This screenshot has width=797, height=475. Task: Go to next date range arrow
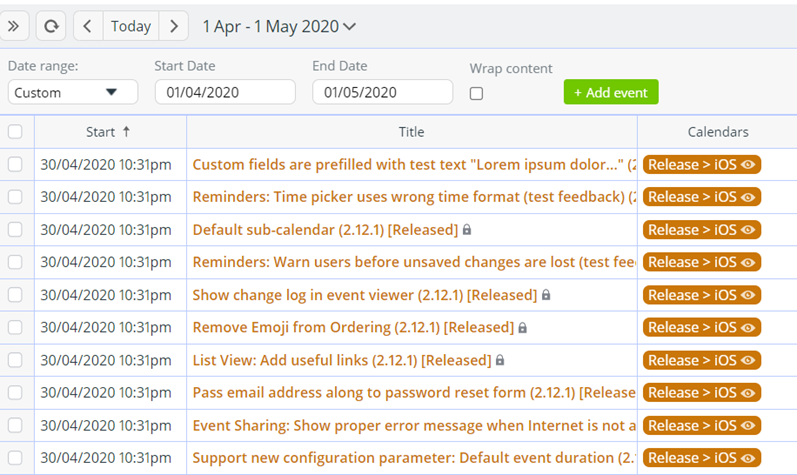click(x=174, y=26)
